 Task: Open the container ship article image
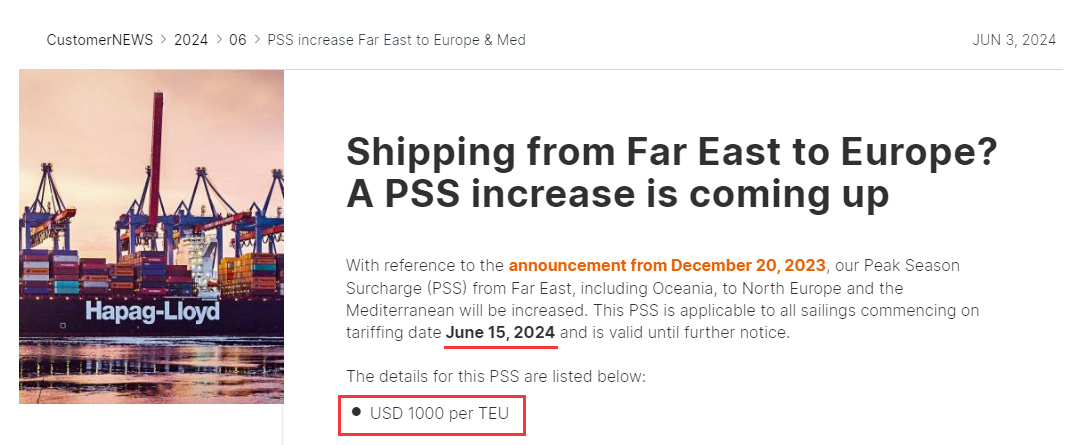point(150,237)
